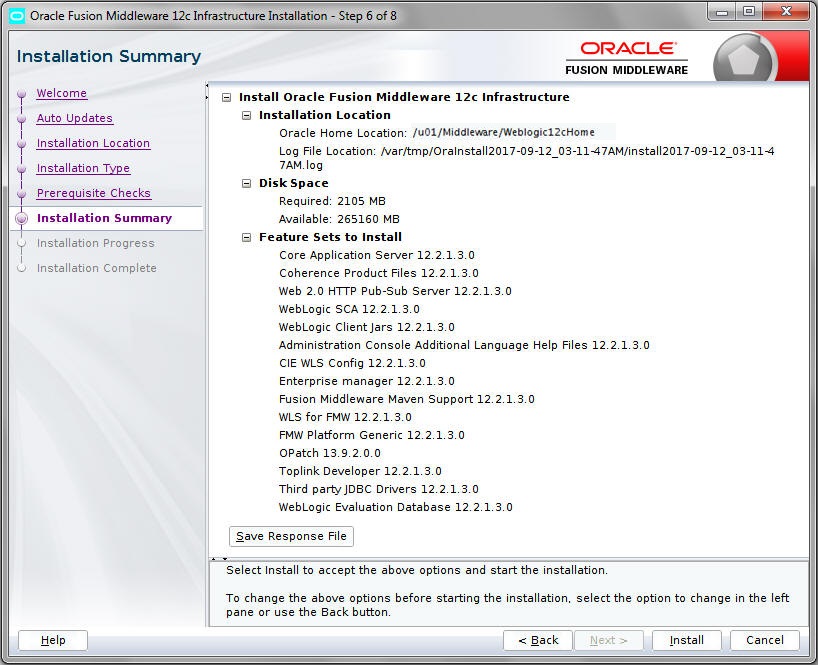This screenshot has height=665, width=818.
Task: Click the Welcome step bullet icon
Action: (x=21, y=94)
